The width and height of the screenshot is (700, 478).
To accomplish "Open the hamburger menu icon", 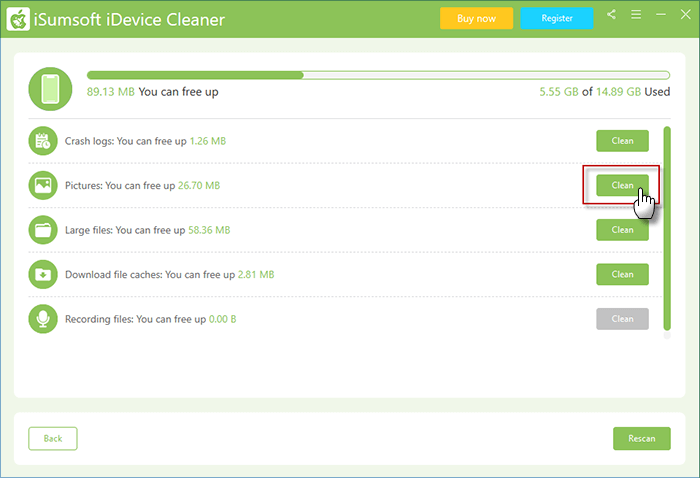I will (x=636, y=15).
